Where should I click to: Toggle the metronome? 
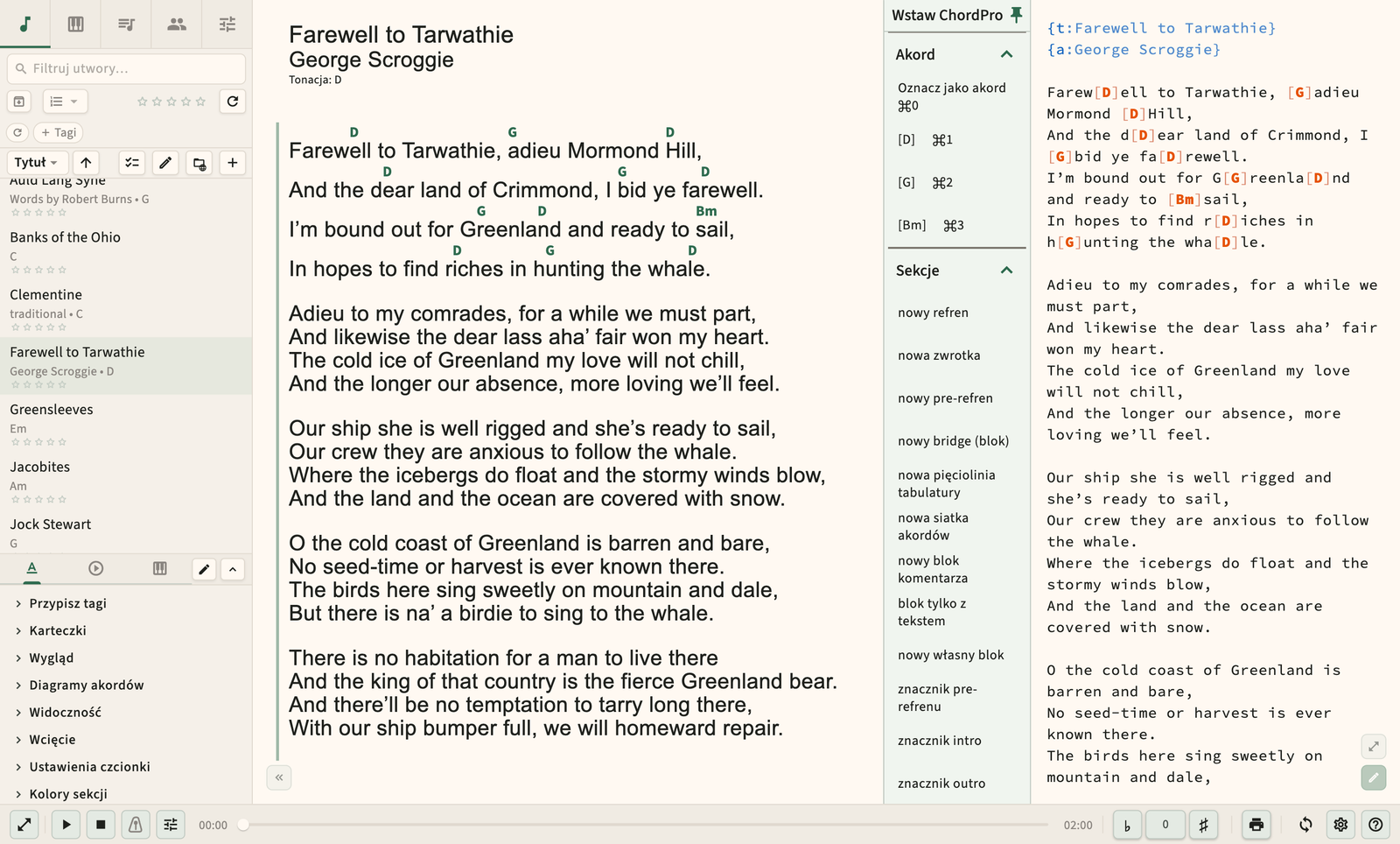(x=136, y=825)
